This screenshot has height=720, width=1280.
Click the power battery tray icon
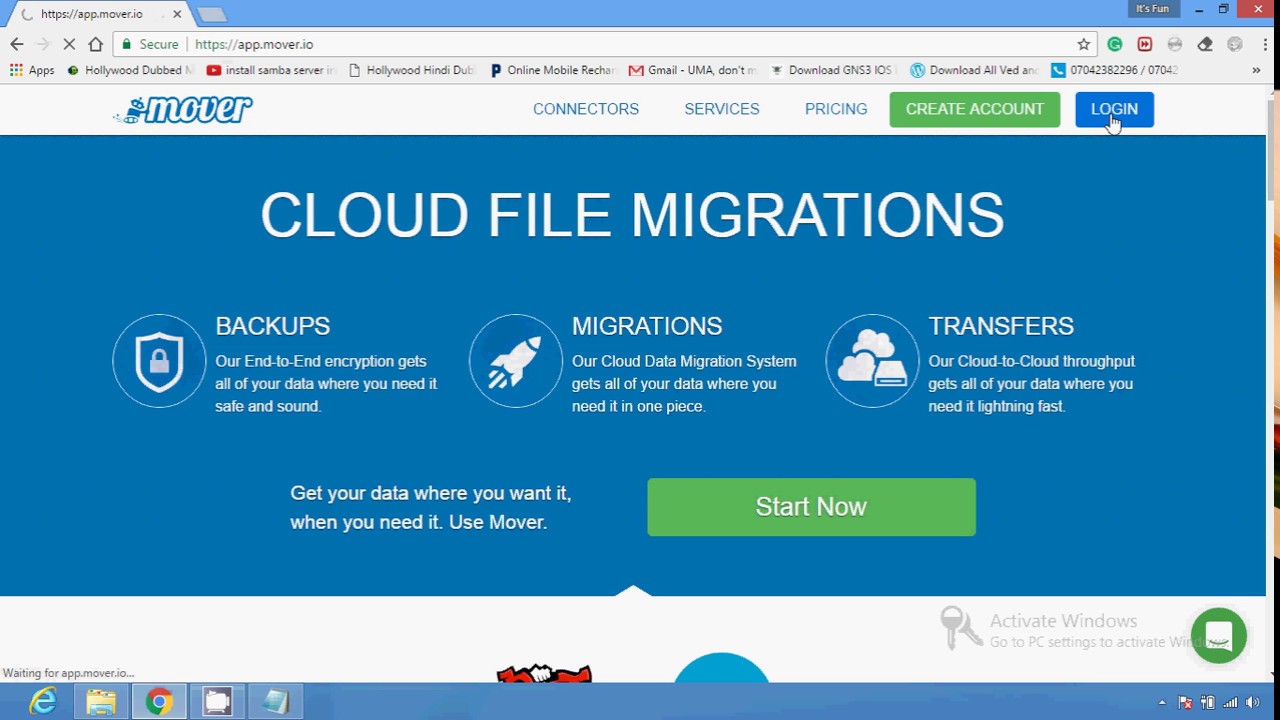pyautogui.click(x=1208, y=702)
